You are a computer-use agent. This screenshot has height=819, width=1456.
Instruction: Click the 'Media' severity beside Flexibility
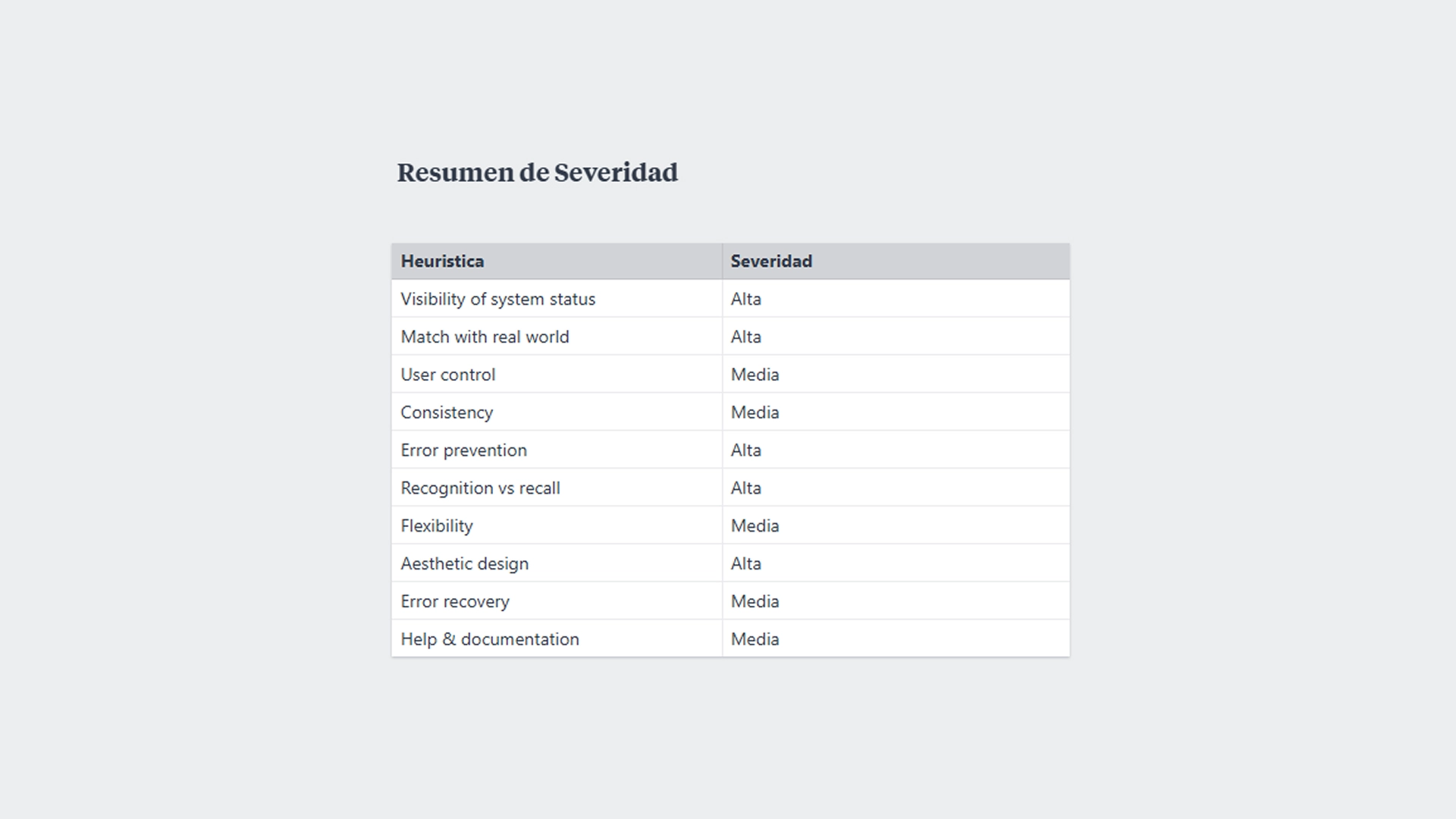755,527
